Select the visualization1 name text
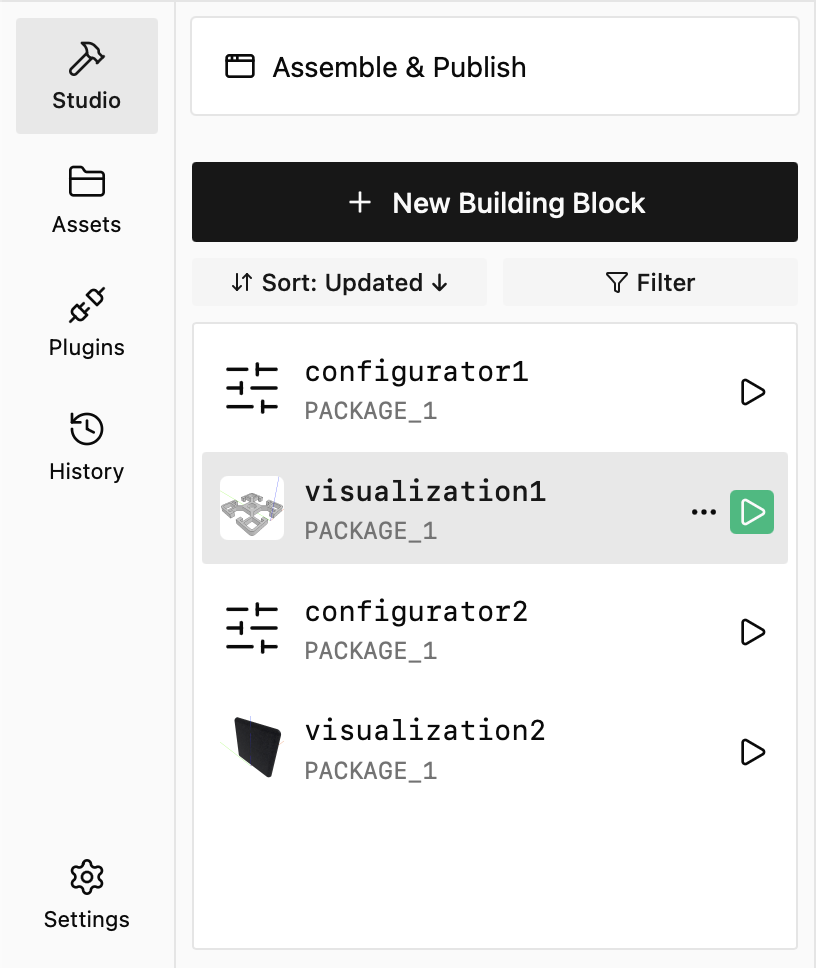The width and height of the screenshot is (816, 968). click(425, 492)
